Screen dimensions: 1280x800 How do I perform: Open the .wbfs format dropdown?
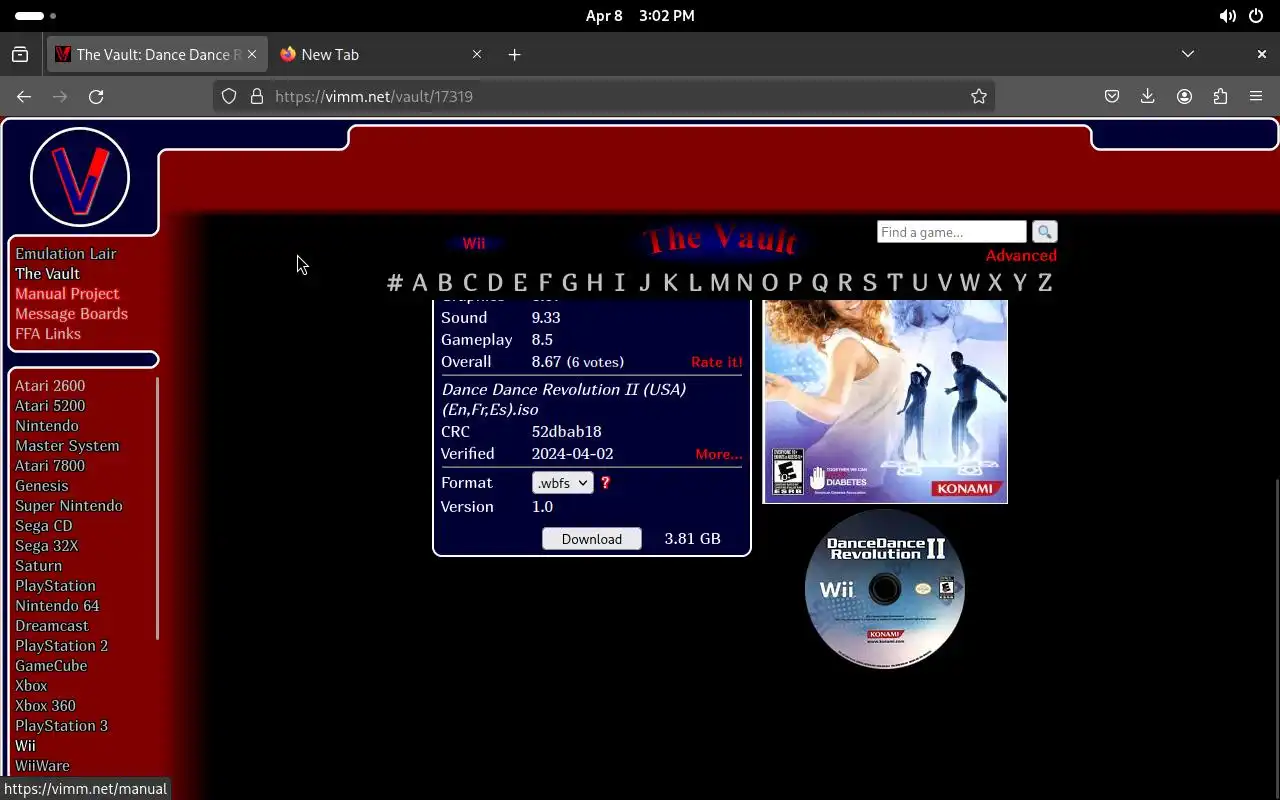562,482
